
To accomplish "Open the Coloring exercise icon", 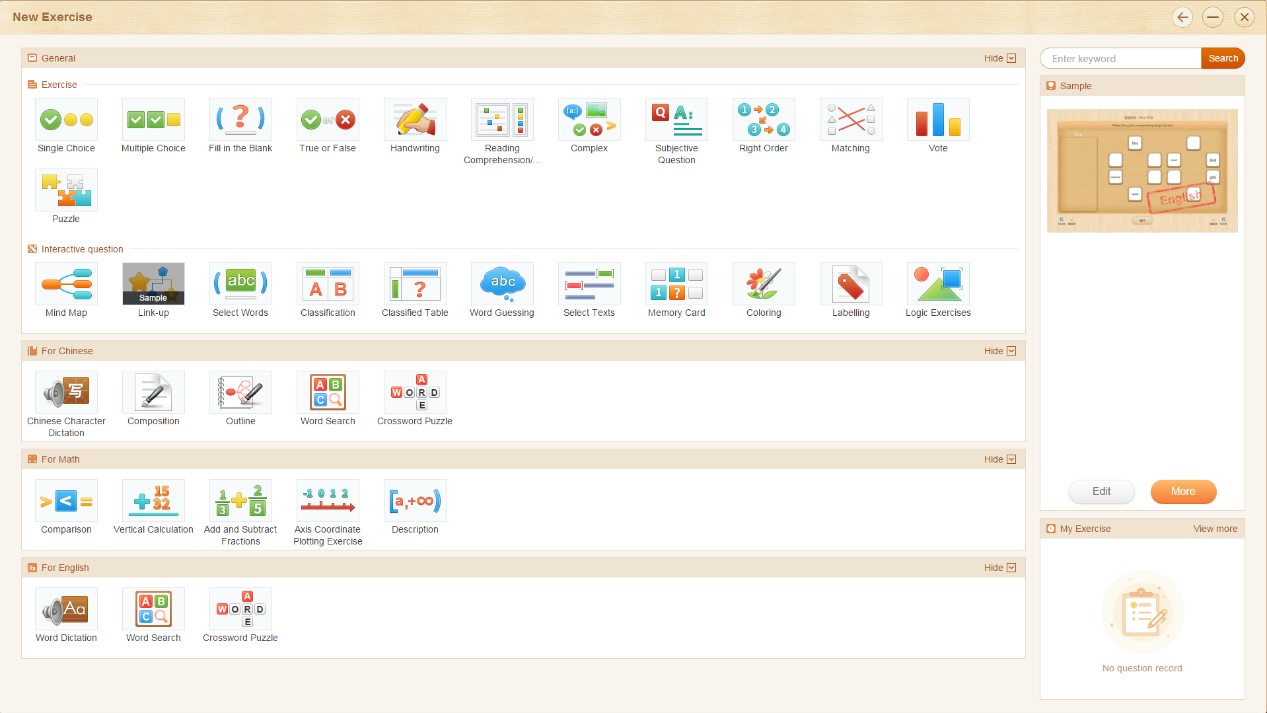I will coord(764,284).
